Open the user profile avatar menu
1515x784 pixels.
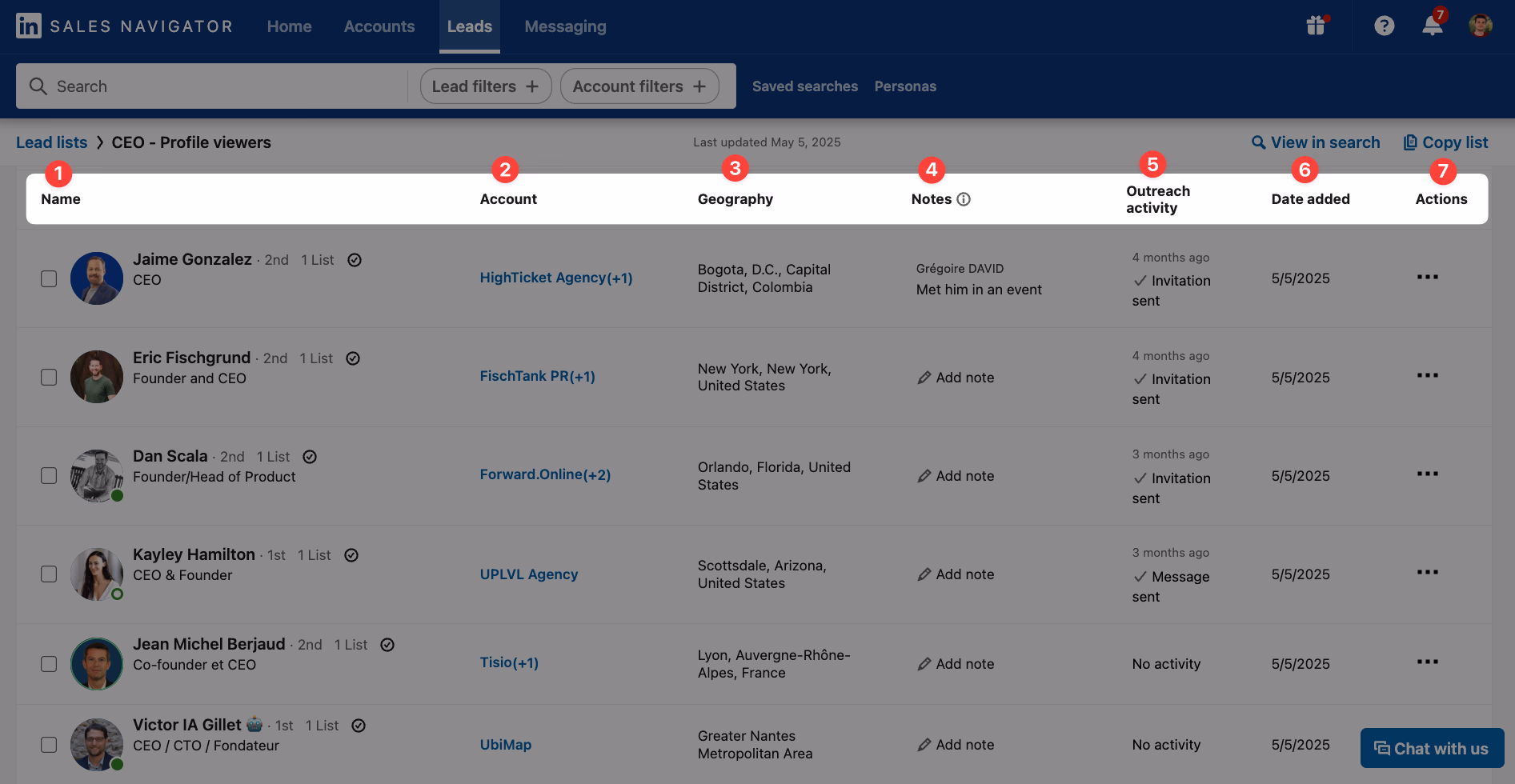(x=1481, y=26)
